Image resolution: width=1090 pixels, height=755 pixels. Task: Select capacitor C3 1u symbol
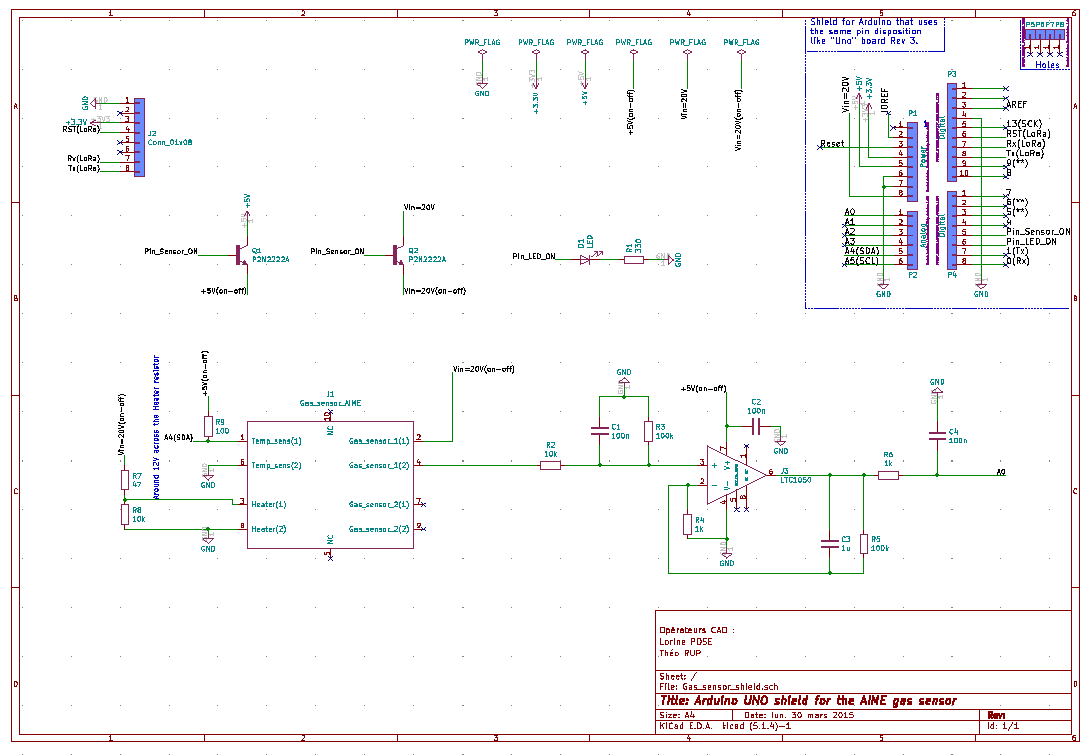tap(829, 544)
